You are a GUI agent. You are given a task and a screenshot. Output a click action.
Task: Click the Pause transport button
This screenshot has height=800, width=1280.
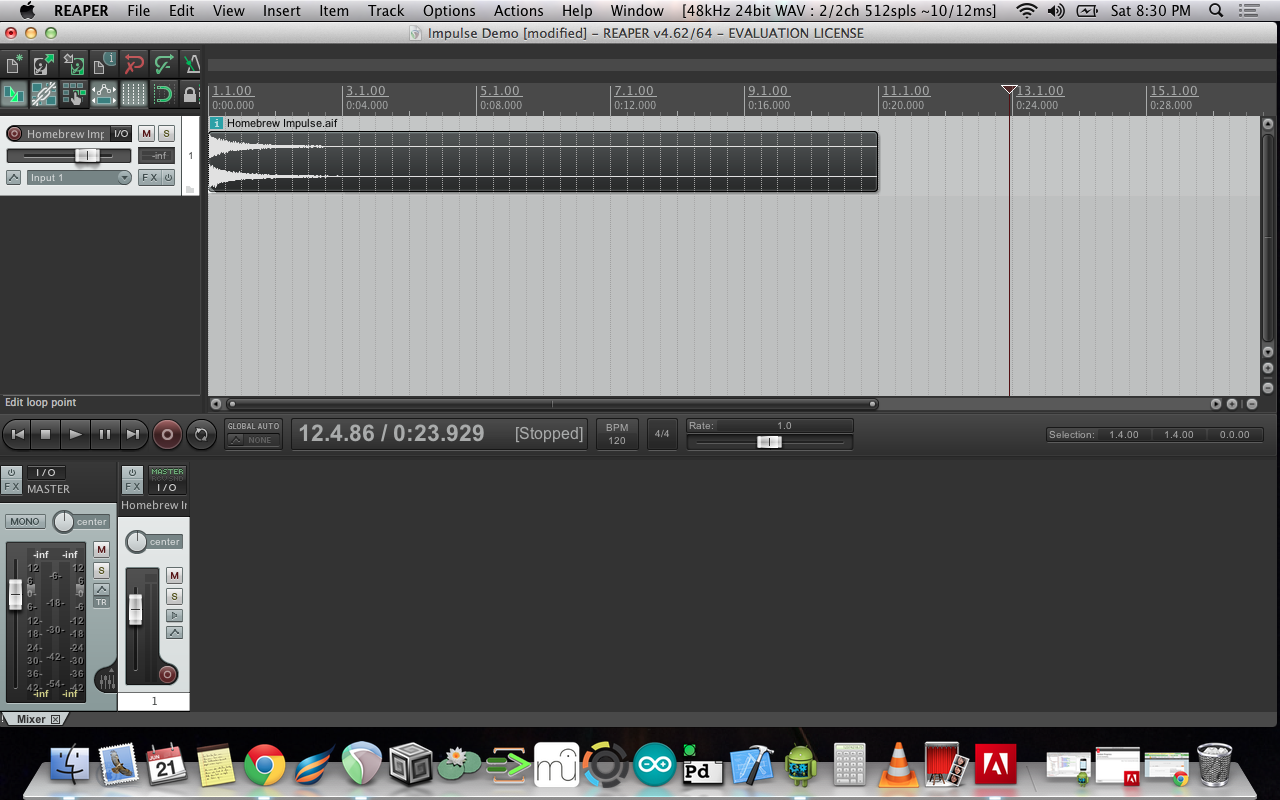click(x=104, y=434)
